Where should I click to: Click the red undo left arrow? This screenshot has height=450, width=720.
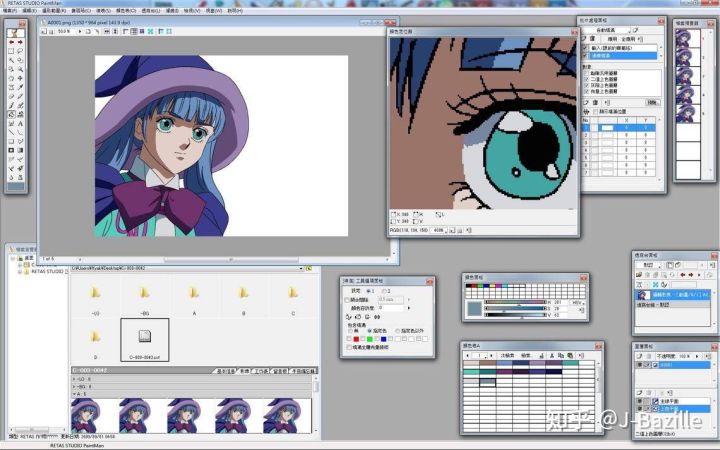[x=11, y=42]
